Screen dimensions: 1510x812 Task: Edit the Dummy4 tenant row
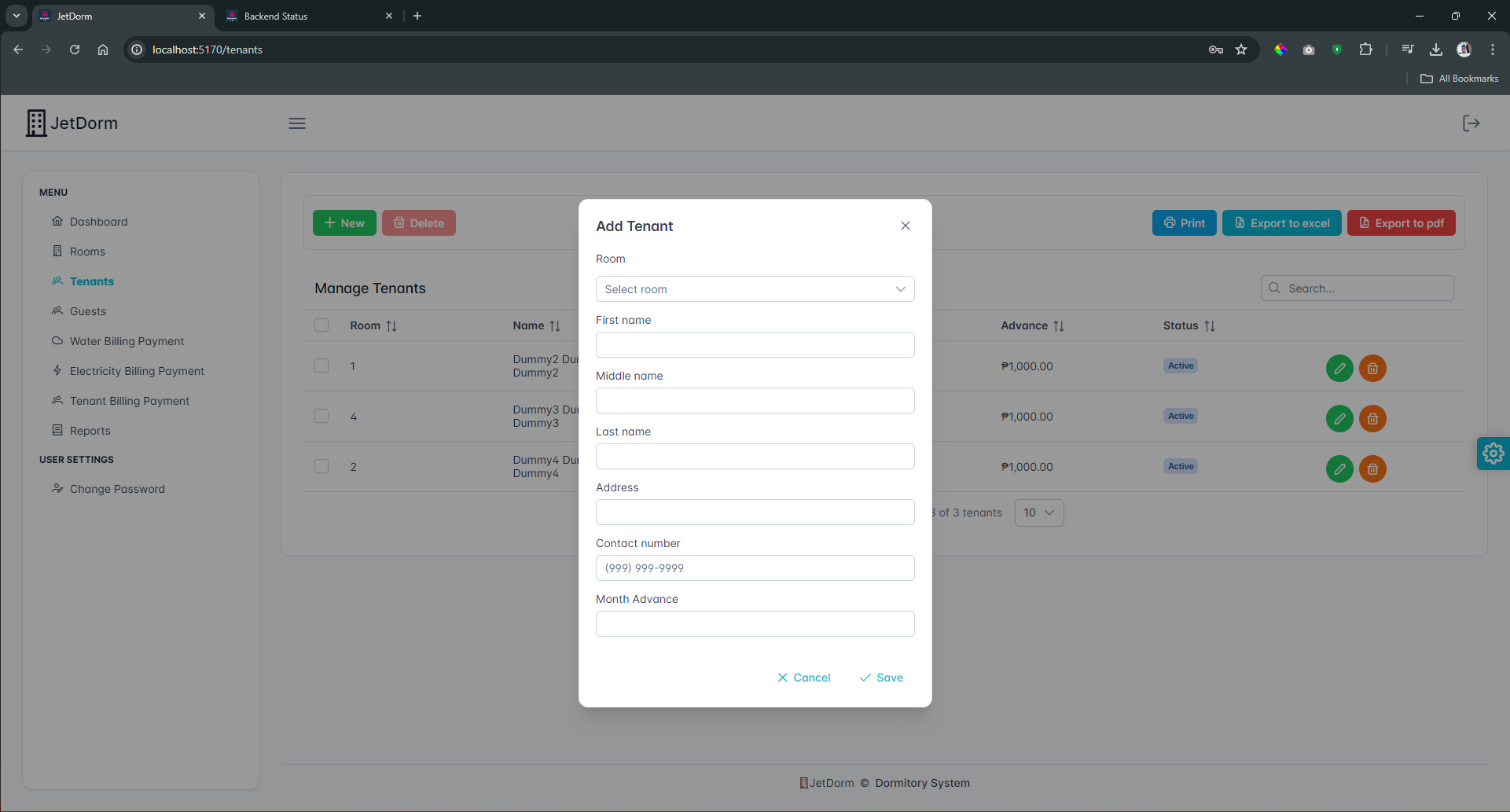[x=1339, y=468]
